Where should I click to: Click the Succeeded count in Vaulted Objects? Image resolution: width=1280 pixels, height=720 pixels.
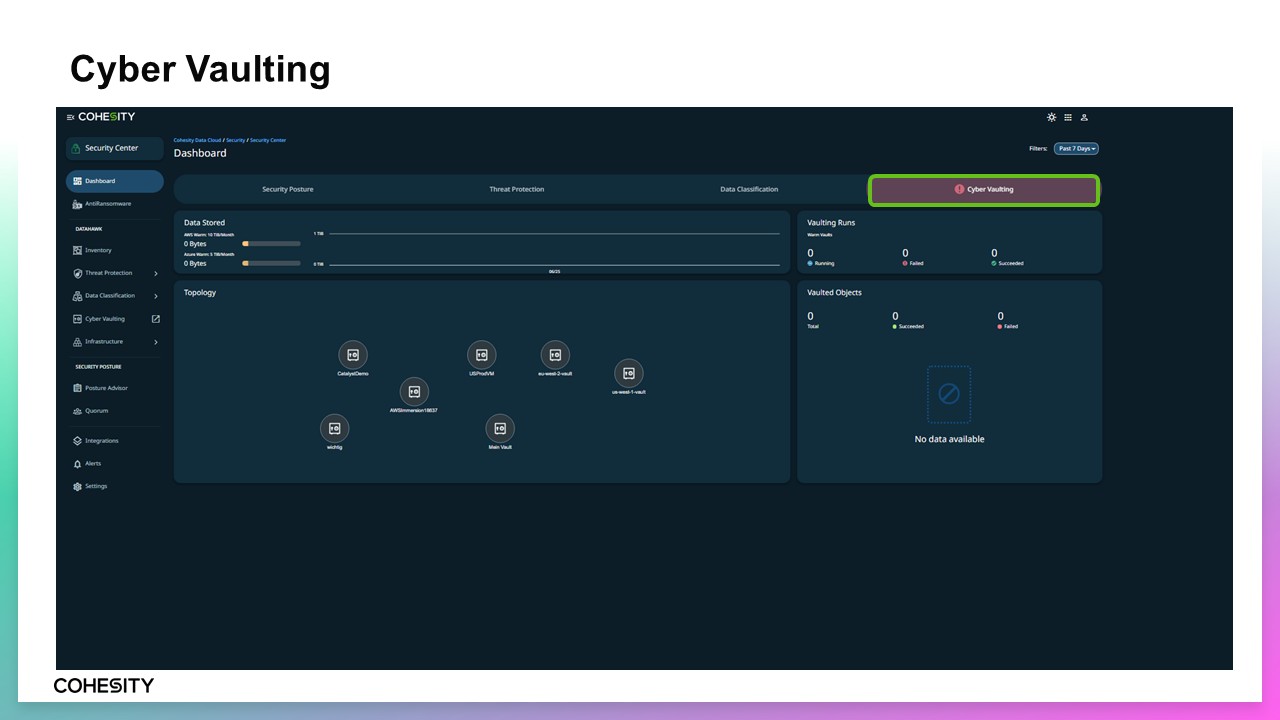pos(895,316)
